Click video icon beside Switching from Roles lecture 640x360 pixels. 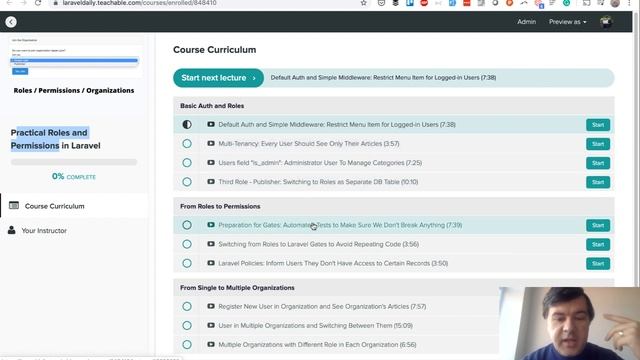(211, 244)
